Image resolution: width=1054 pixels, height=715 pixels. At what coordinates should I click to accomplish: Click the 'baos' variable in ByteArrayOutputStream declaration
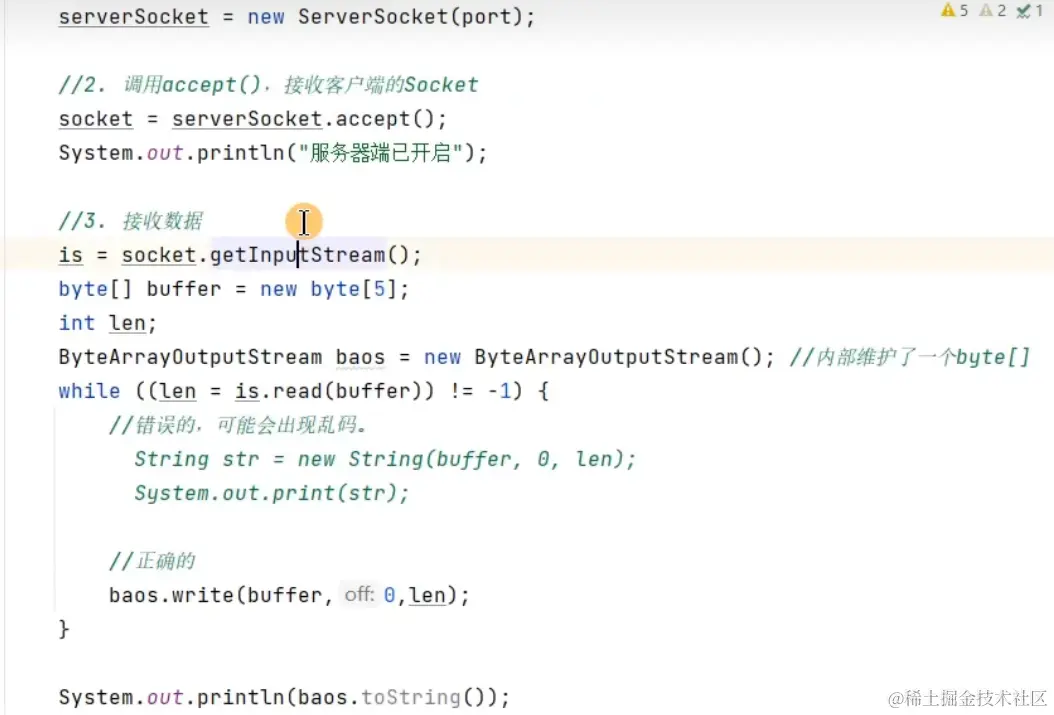(360, 358)
